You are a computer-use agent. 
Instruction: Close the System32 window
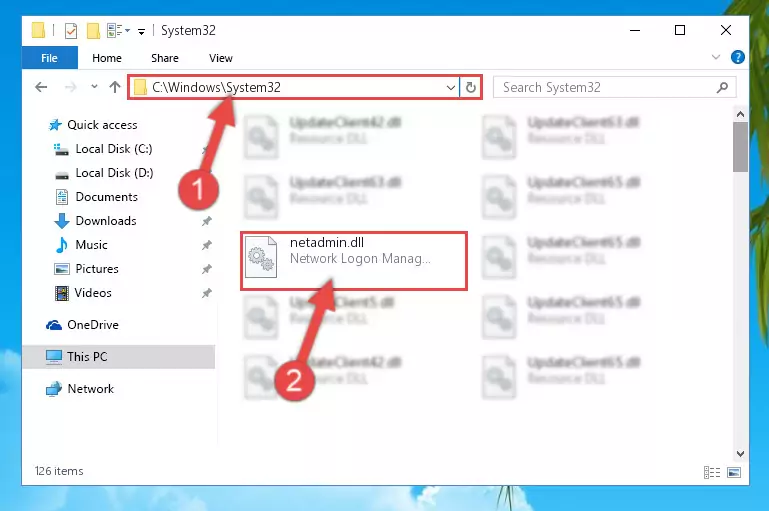tap(726, 30)
